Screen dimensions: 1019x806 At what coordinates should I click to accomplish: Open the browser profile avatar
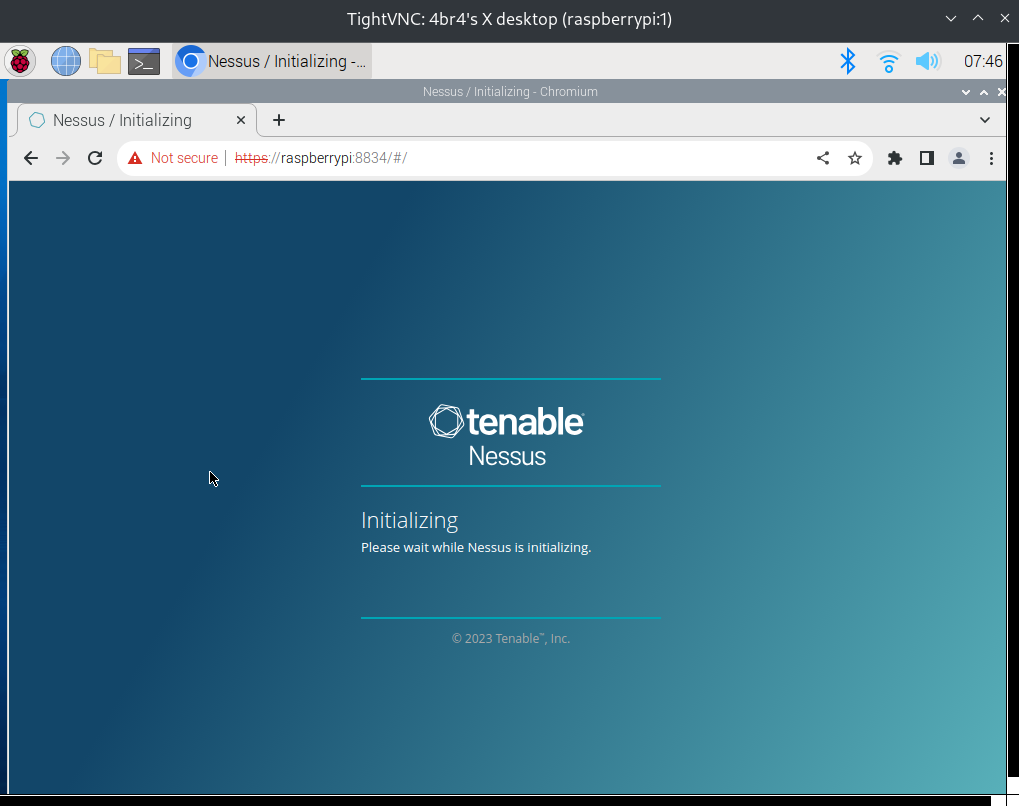tap(958, 158)
